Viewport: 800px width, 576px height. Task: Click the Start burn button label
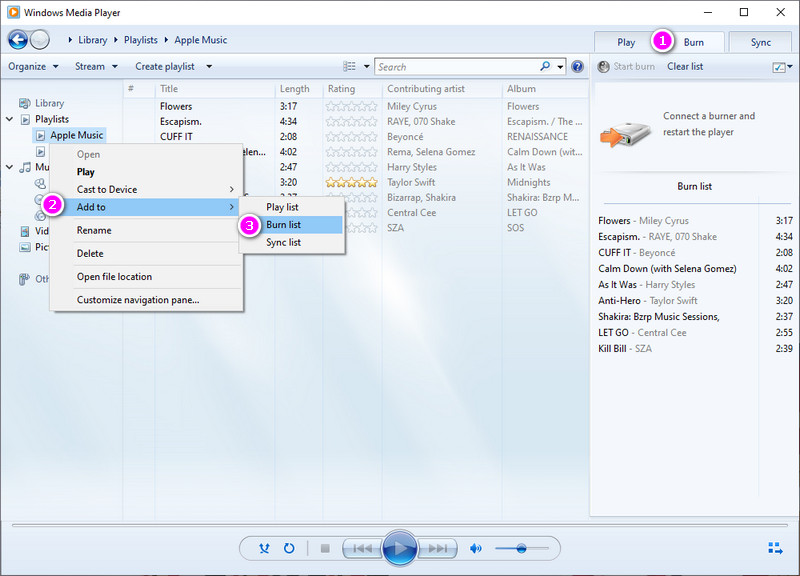coord(634,66)
